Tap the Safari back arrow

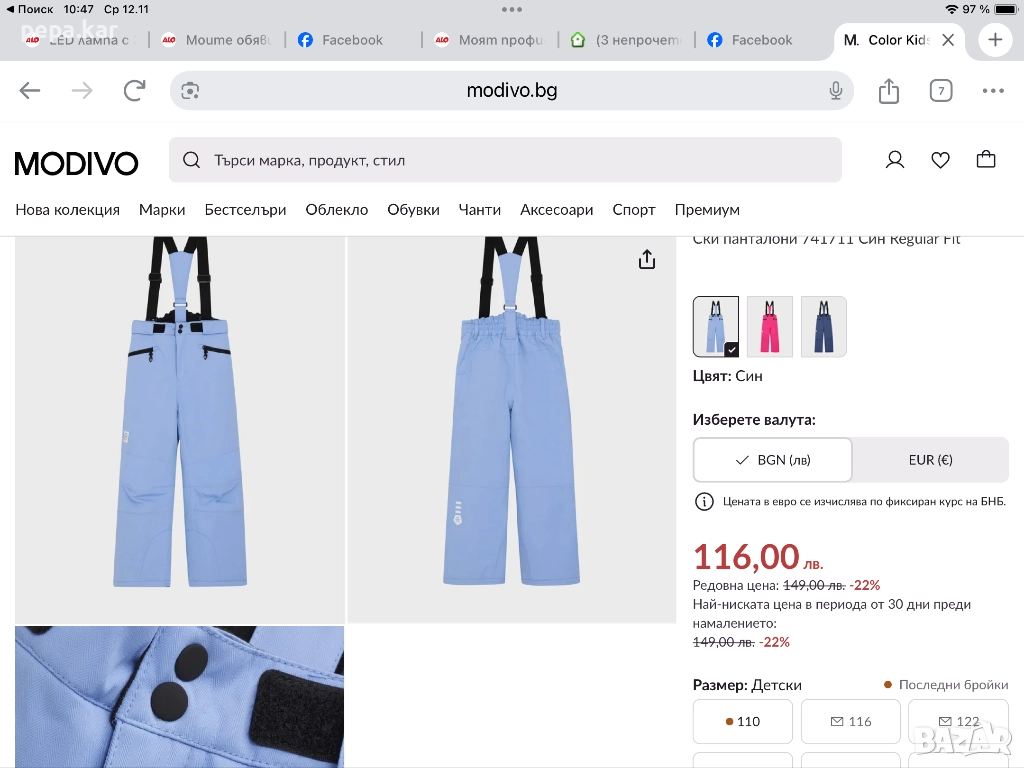tap(30, 91)
